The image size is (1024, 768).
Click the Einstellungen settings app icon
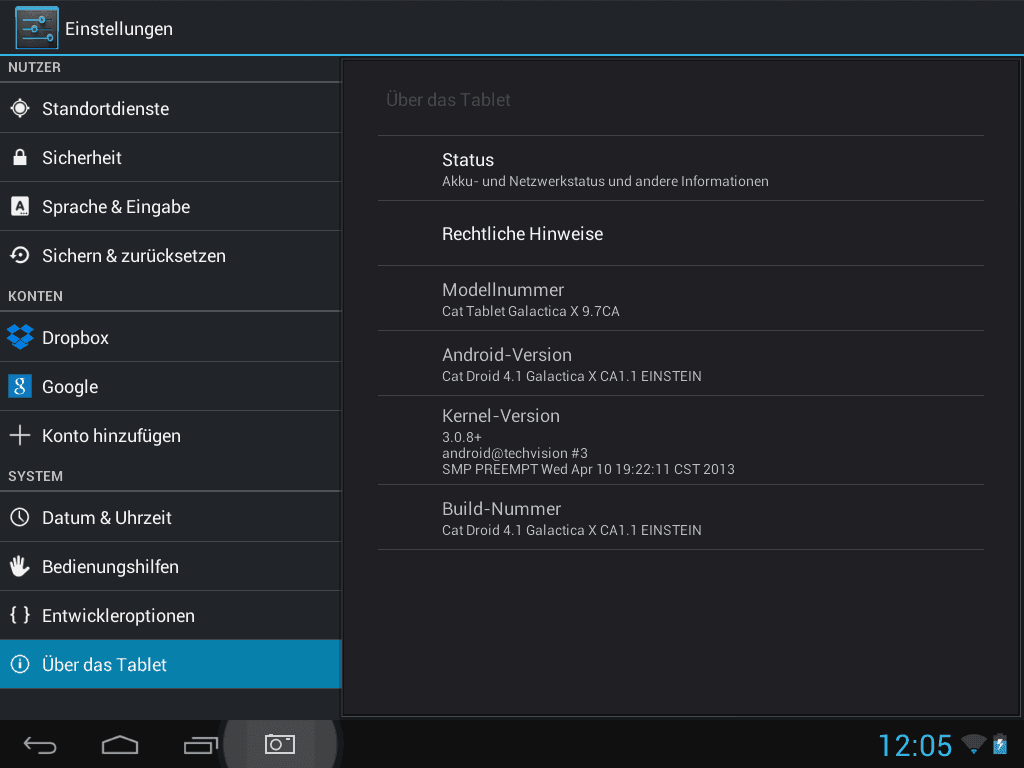coord(37,27)
